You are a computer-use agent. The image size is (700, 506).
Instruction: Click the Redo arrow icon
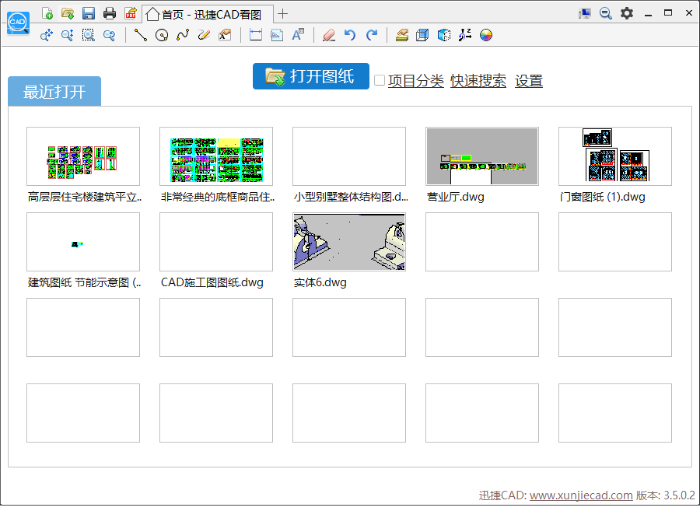pos(372,35)
